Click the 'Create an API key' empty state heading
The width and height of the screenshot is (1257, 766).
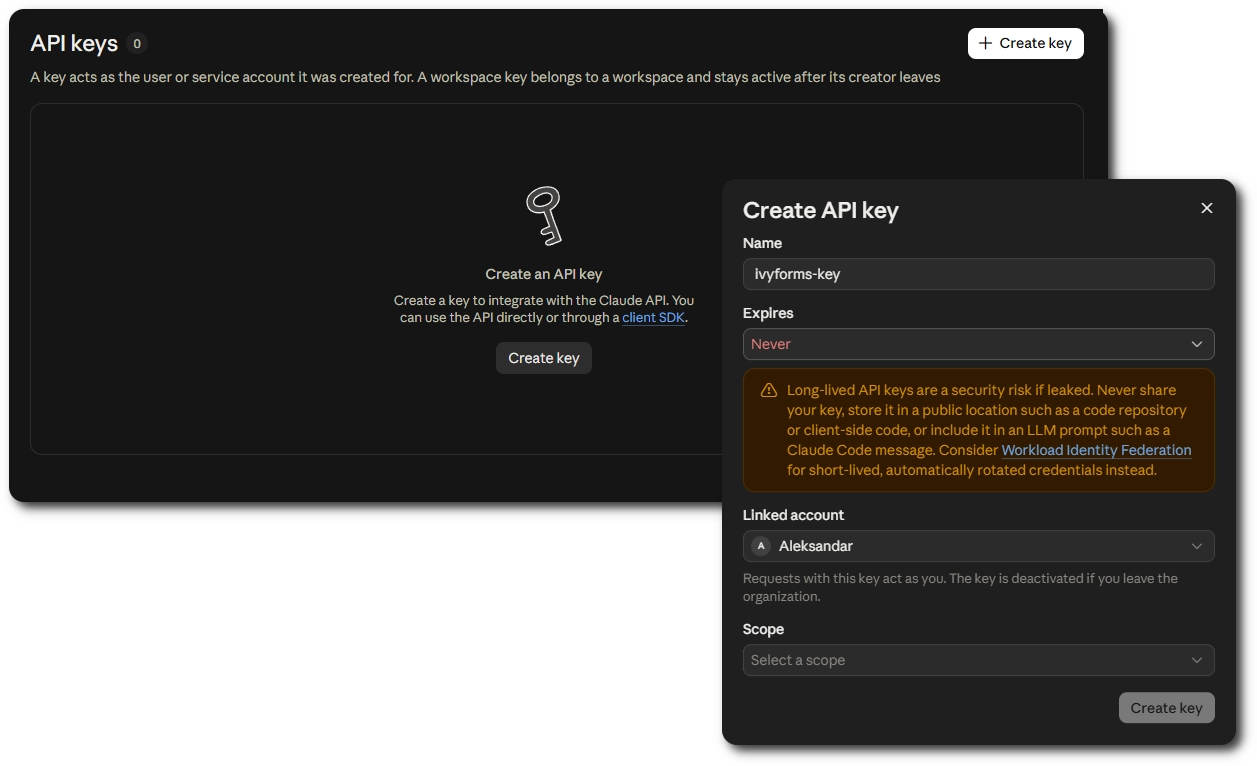click(544, 274)
